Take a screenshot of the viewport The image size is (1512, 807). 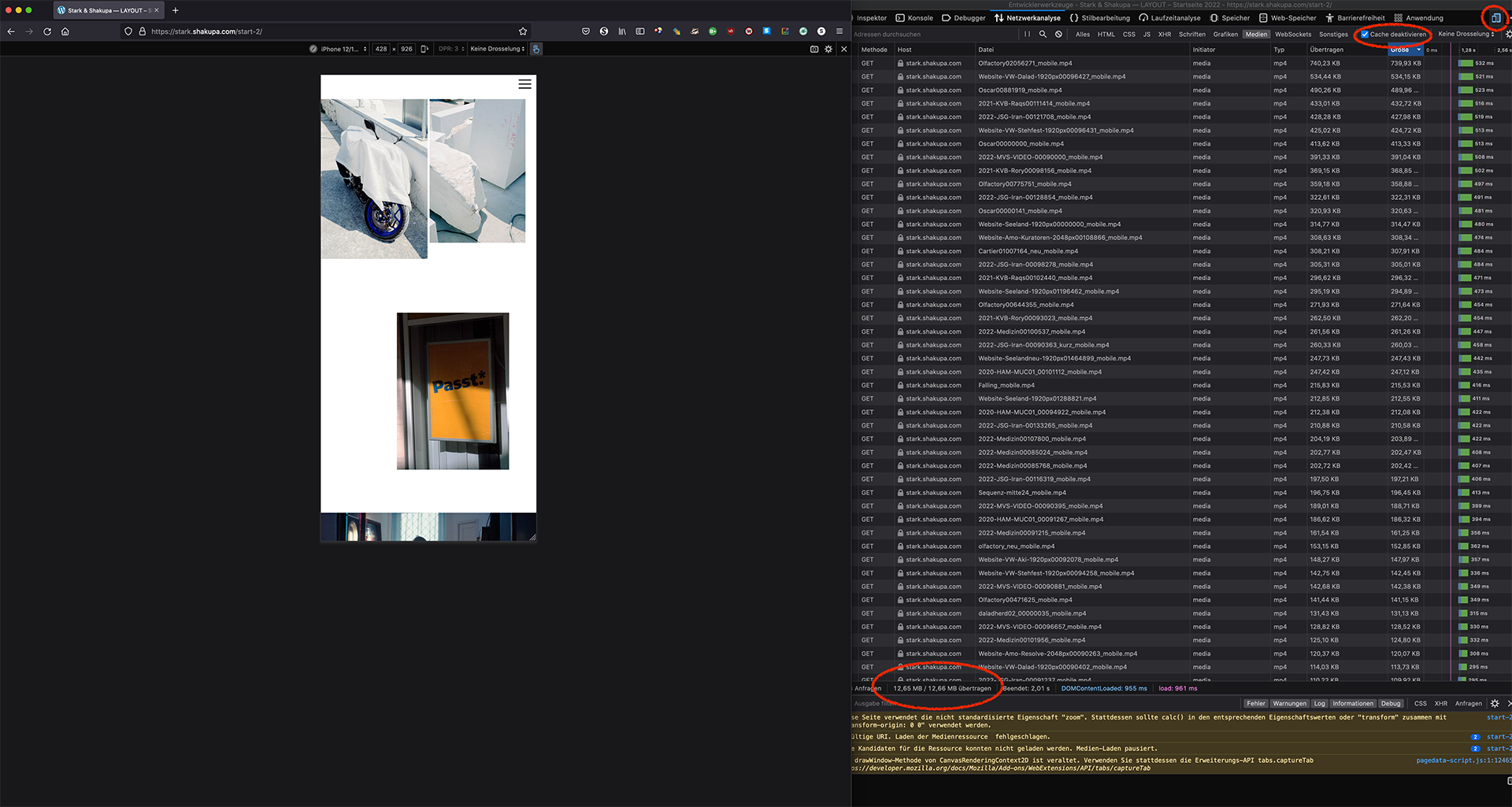pyautogui.click(x=813, y=49)
